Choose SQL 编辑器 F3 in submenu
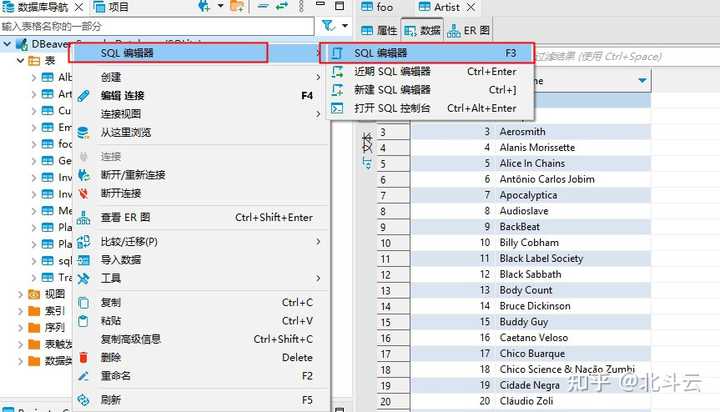This screenshot has height=412, width=720. (x=430, y=53)
